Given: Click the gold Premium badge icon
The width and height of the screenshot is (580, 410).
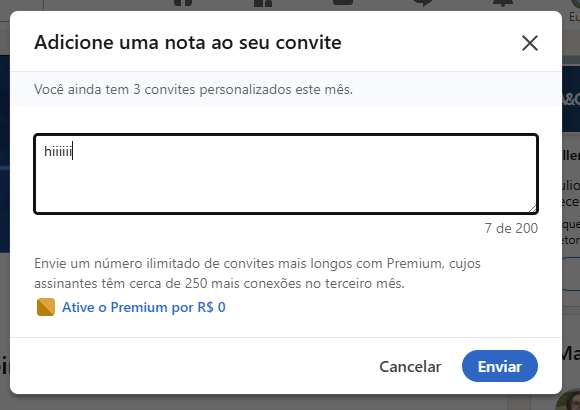Looking at the screenshot, I should click(x=46, y=307).
